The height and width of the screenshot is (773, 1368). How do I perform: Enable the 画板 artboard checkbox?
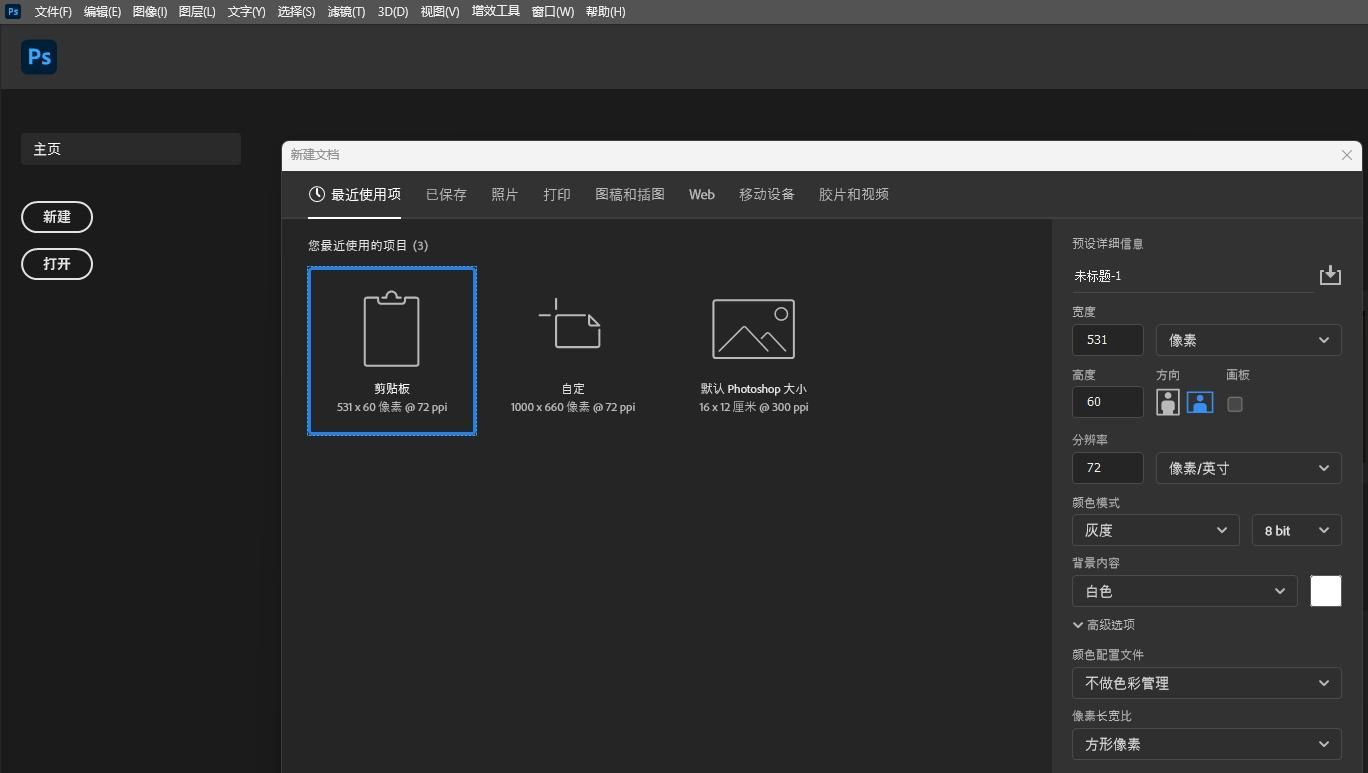point(1235,404)
